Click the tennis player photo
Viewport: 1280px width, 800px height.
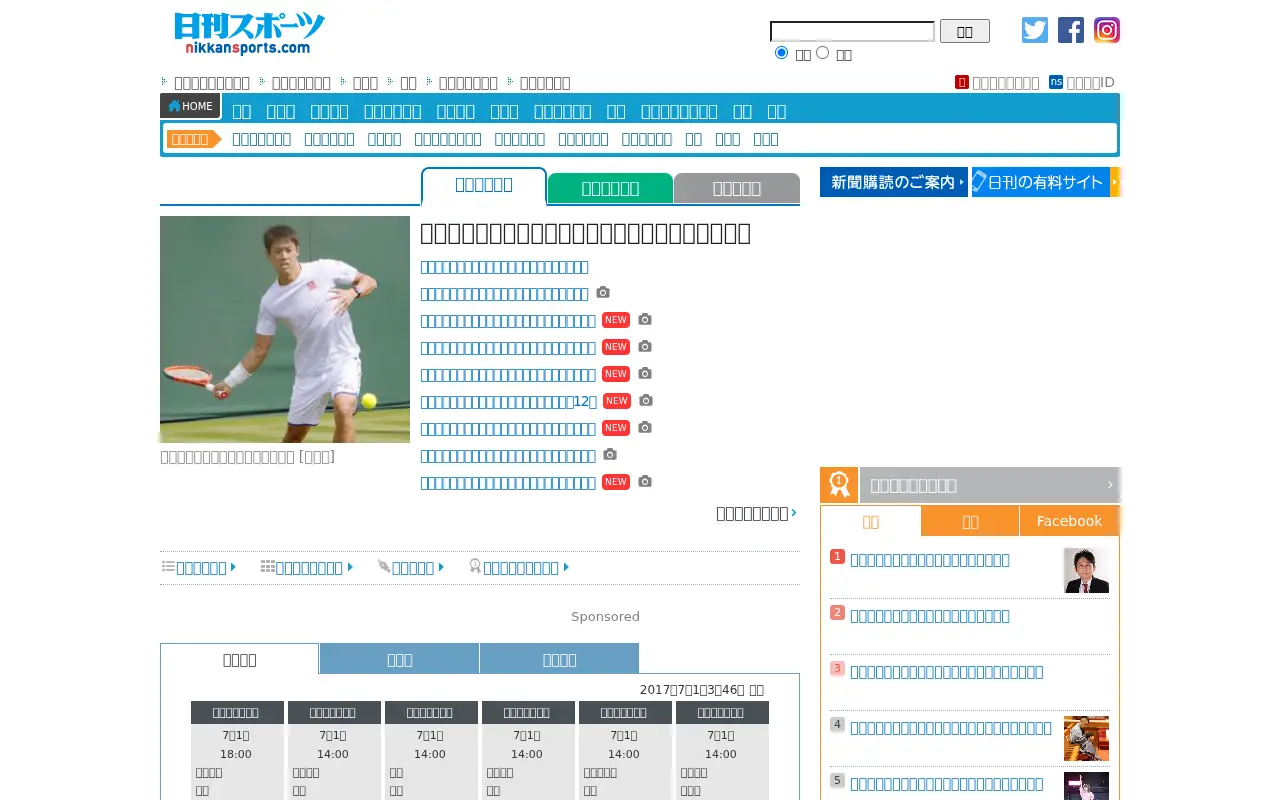(285, 329)
